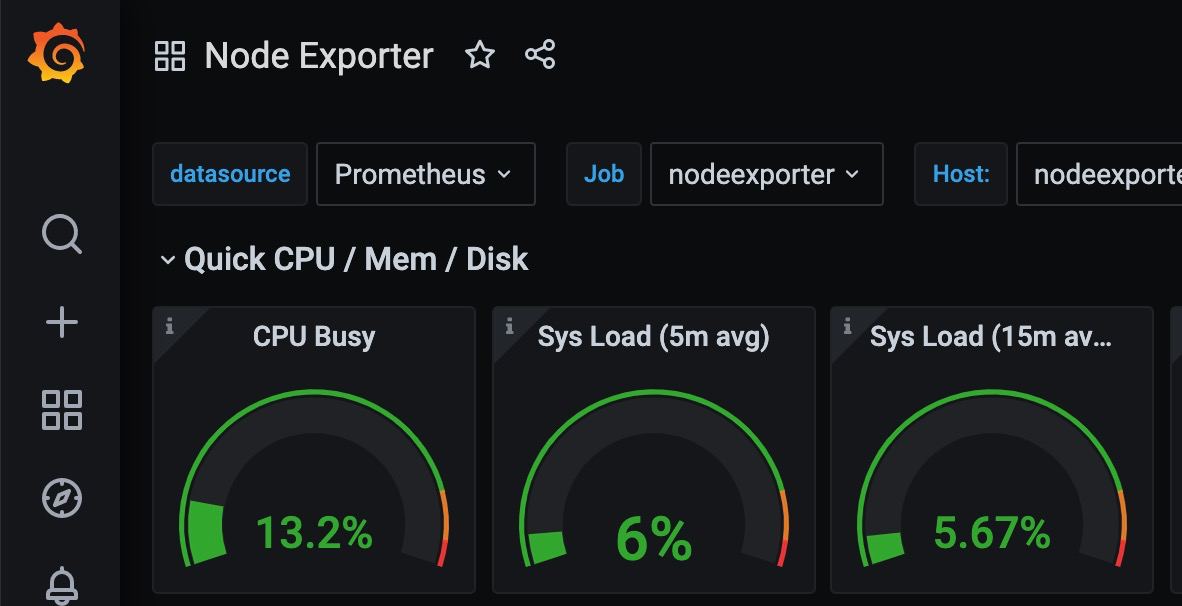The width and height of the screenshot is (1182, 606).
Task: Collapse the Quick CPU / Mem / Disk row
Action: pyautogui.click(x=167, y=260)
